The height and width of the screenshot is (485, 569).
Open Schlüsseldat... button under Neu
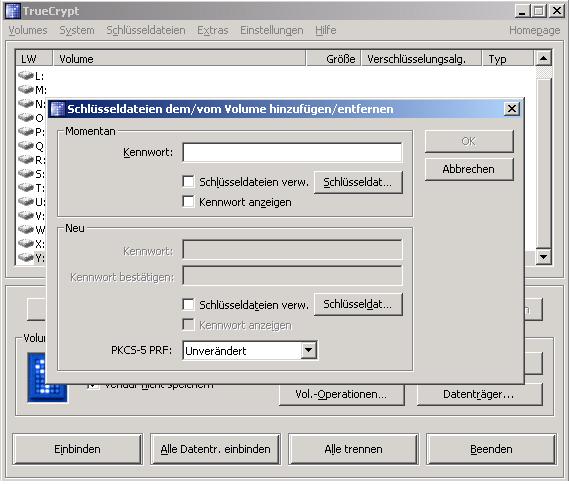(358, 304)
